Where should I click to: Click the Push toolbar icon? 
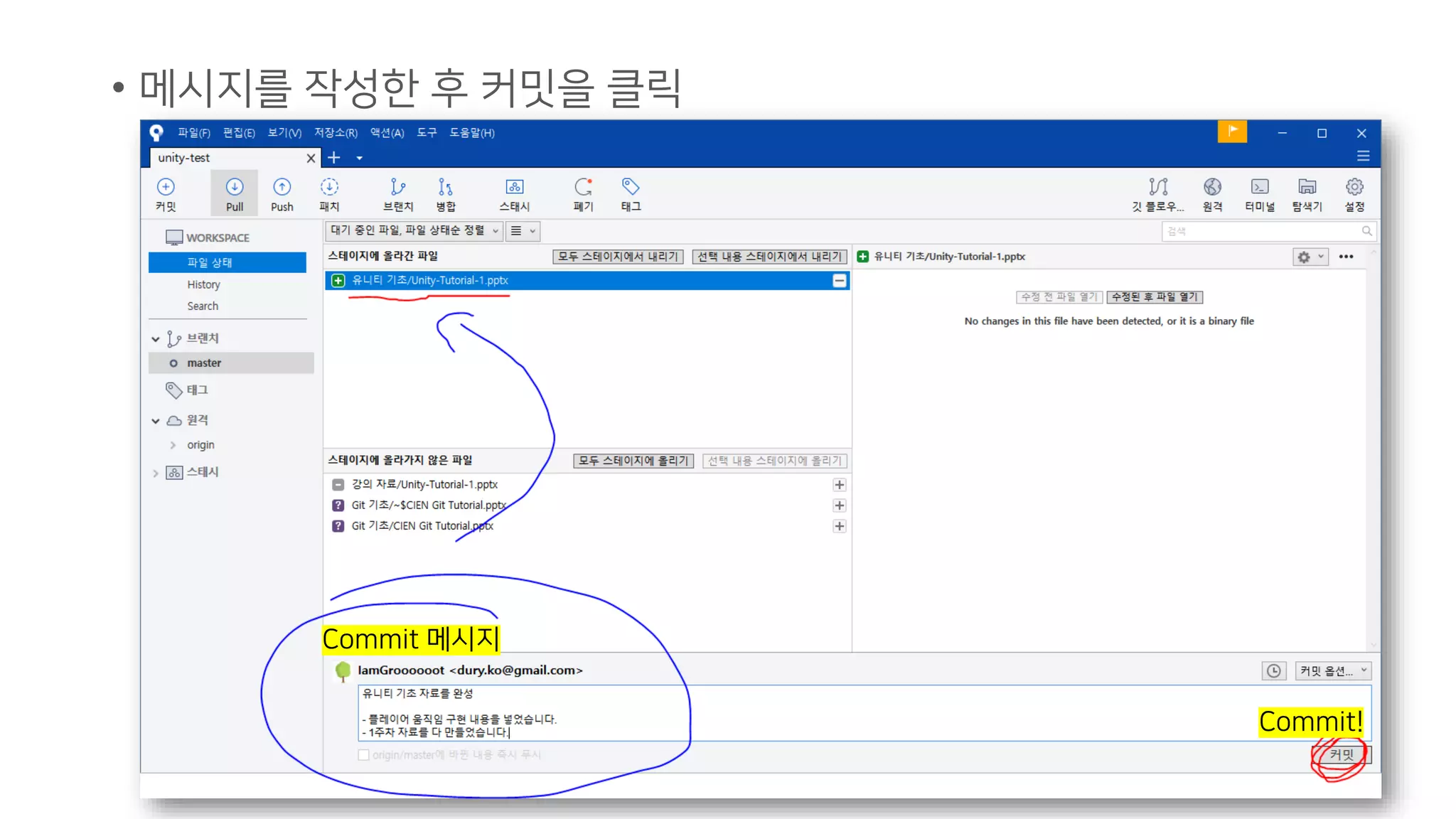coord(282,194)
